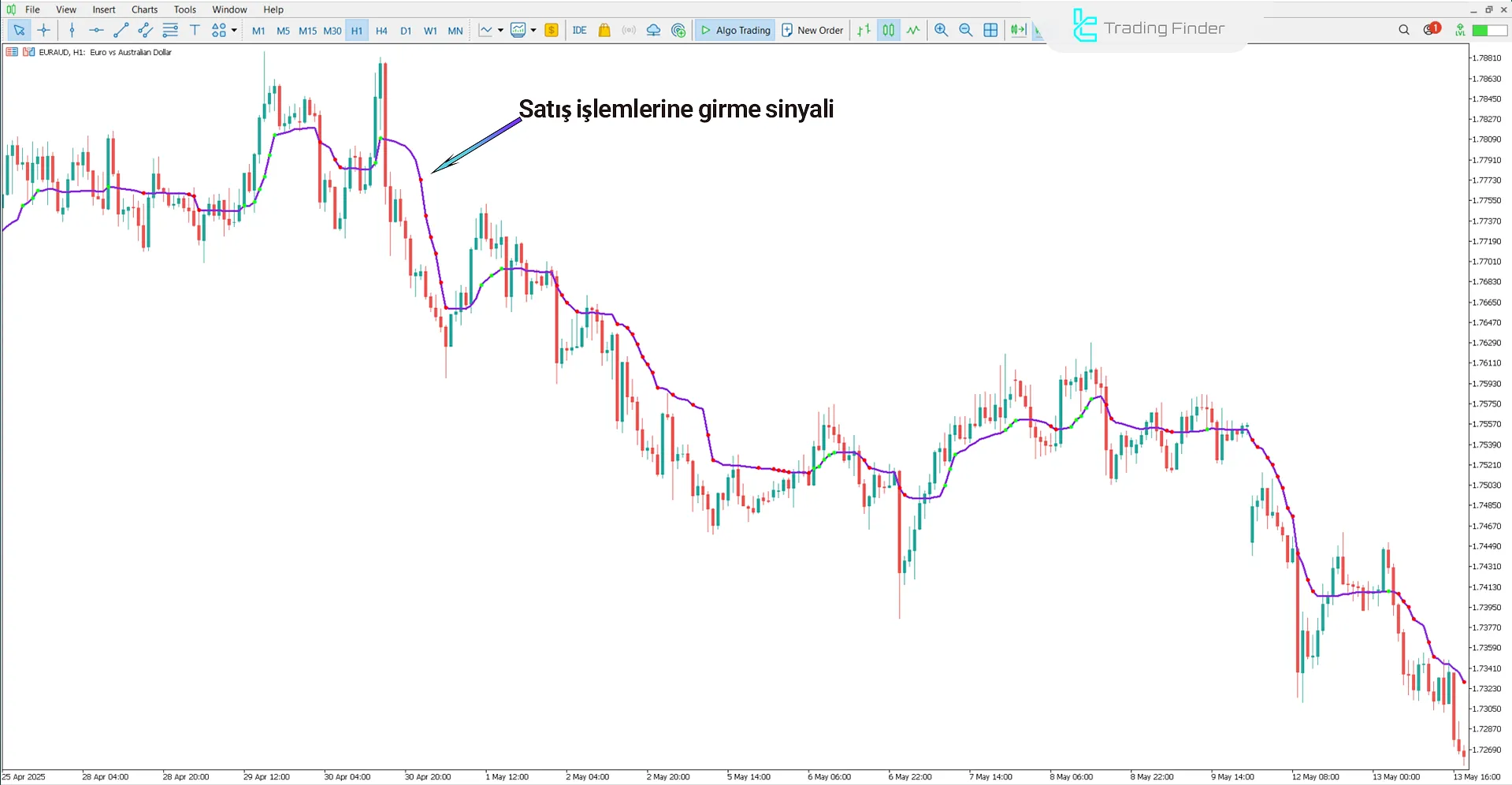This screenshot has width=1512, height=785.
Task: Activate the Trendline drawing tool
Action: (121, 30)
